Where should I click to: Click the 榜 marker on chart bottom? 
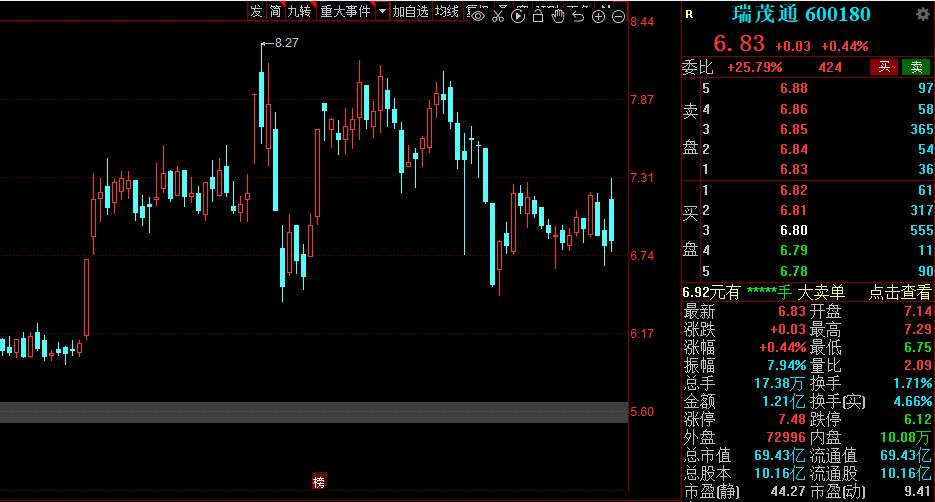pos(319,482)
